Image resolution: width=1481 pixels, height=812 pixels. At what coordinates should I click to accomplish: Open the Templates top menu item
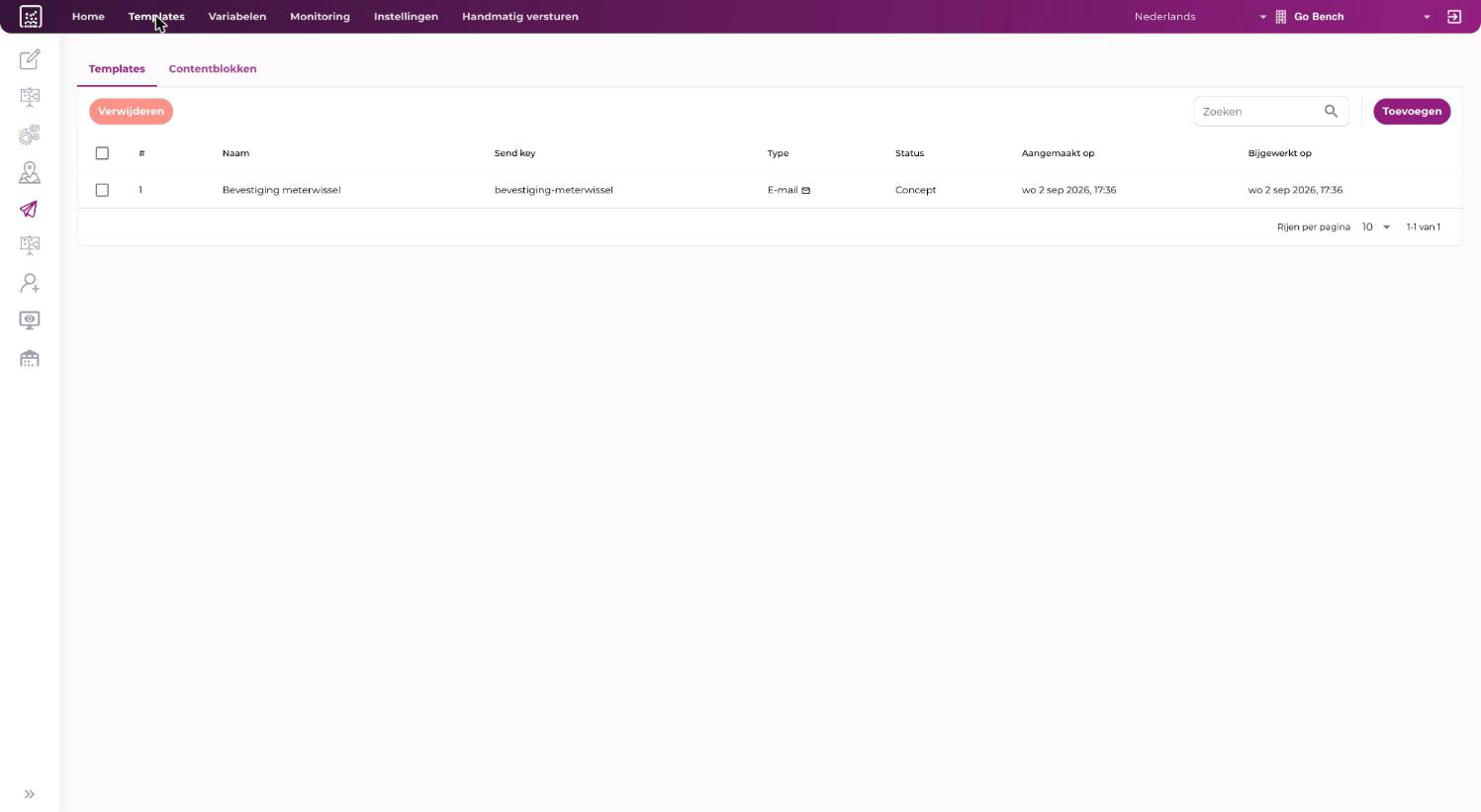pos(156,17)
